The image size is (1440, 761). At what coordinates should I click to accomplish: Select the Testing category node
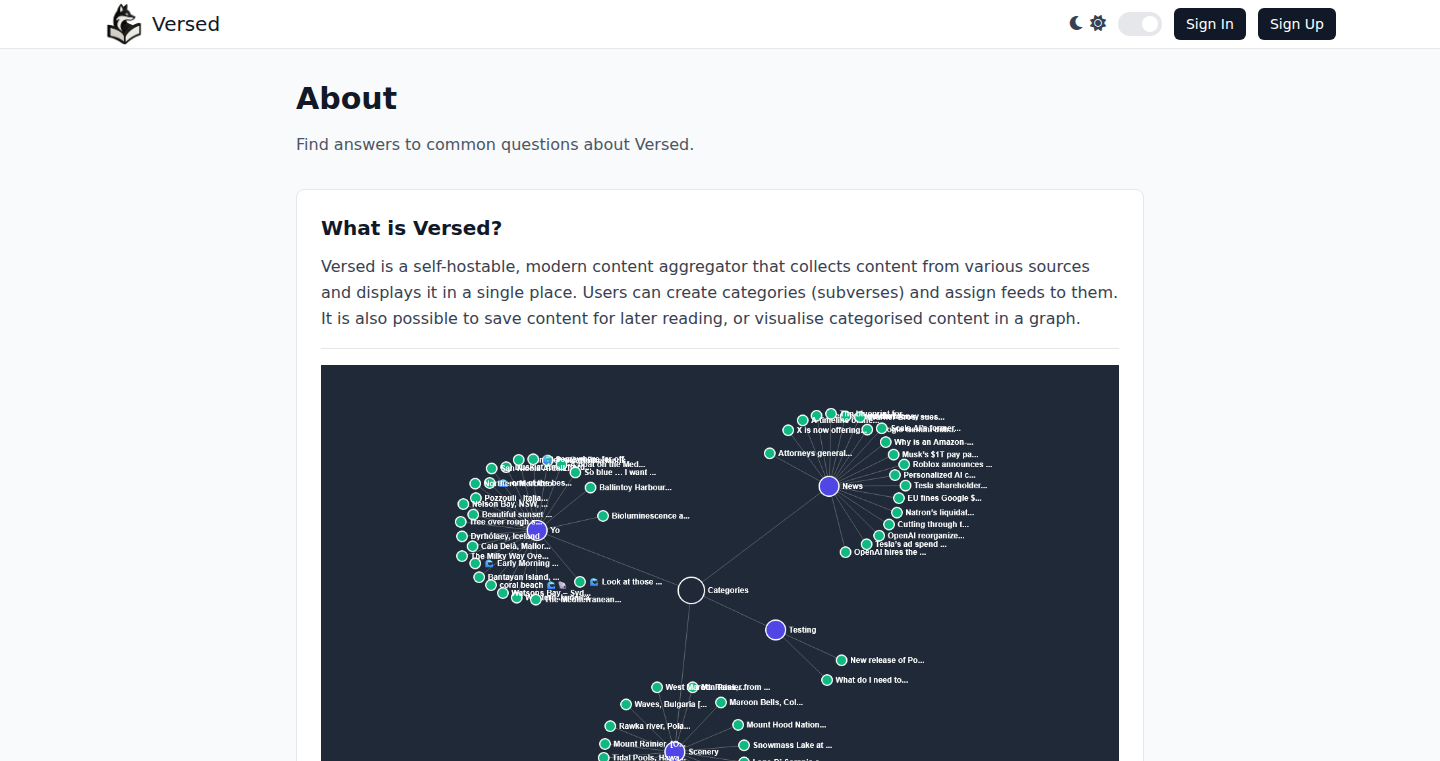(775, 629)
